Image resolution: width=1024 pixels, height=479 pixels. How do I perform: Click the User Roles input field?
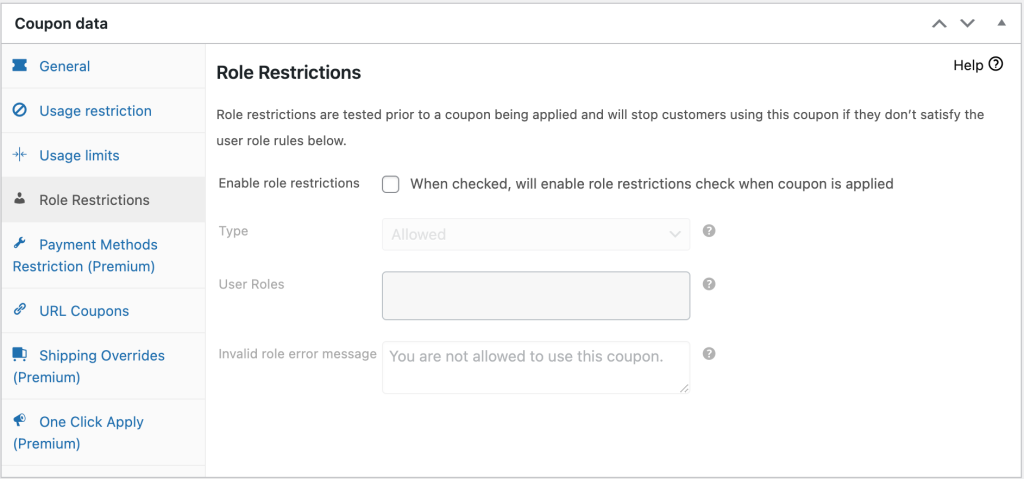(536, 295)
